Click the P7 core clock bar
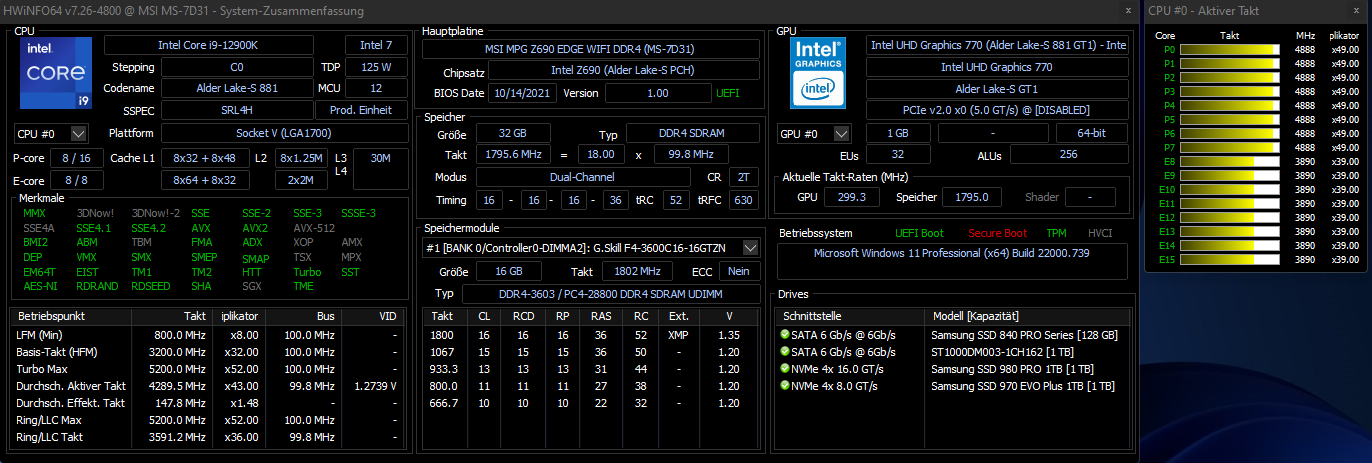 pos(1231,147)
